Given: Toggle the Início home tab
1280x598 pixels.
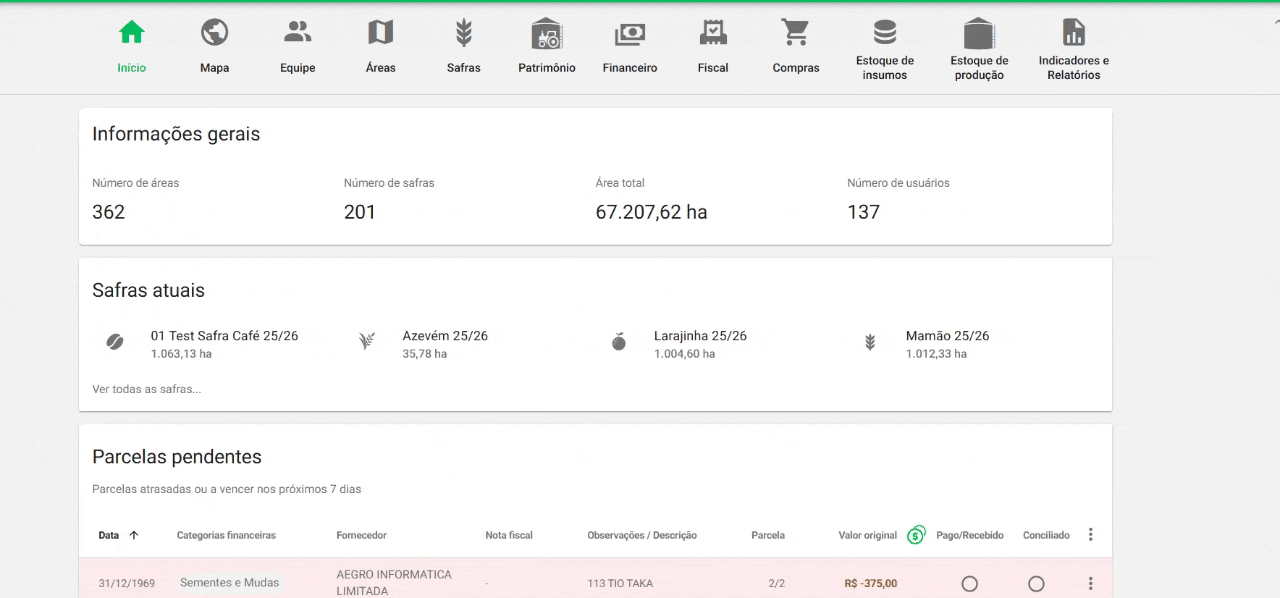Looking at the screenshot, I should (x=131, y=45).
